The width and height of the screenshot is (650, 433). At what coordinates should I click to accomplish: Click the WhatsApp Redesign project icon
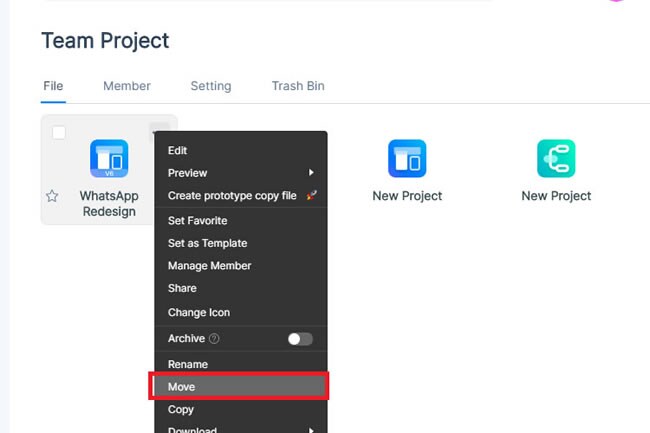[x=109, y=158]
